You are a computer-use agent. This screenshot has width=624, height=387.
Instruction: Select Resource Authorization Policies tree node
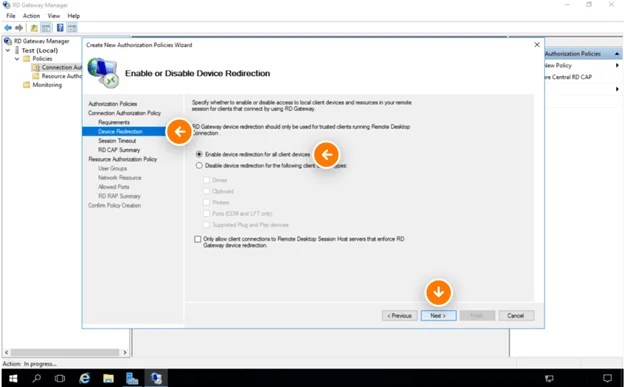tap(61, 76)
